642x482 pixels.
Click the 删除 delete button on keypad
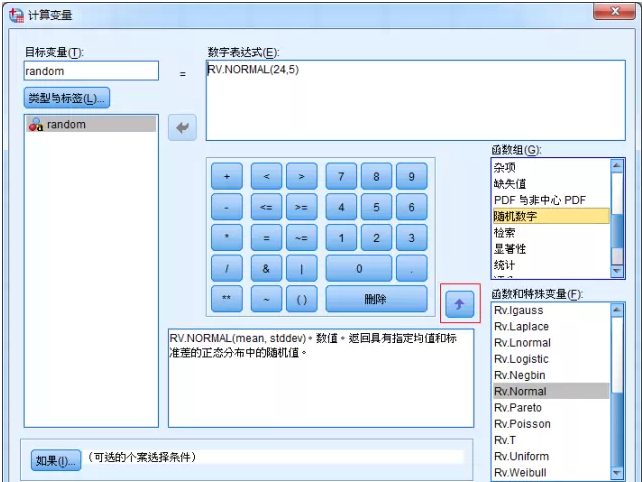375,299
